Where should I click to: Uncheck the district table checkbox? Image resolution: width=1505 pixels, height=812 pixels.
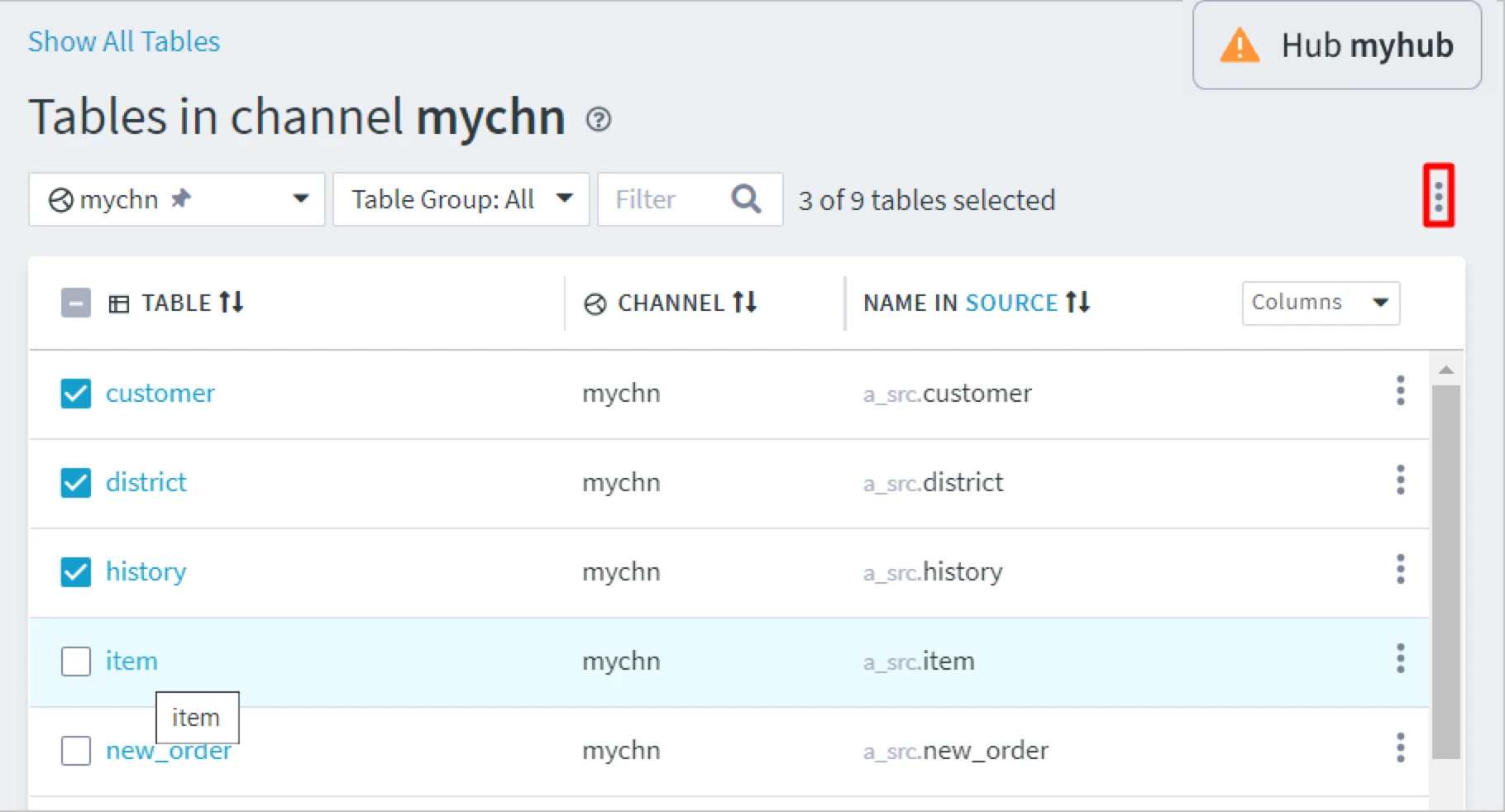click(x=76, y=483)
